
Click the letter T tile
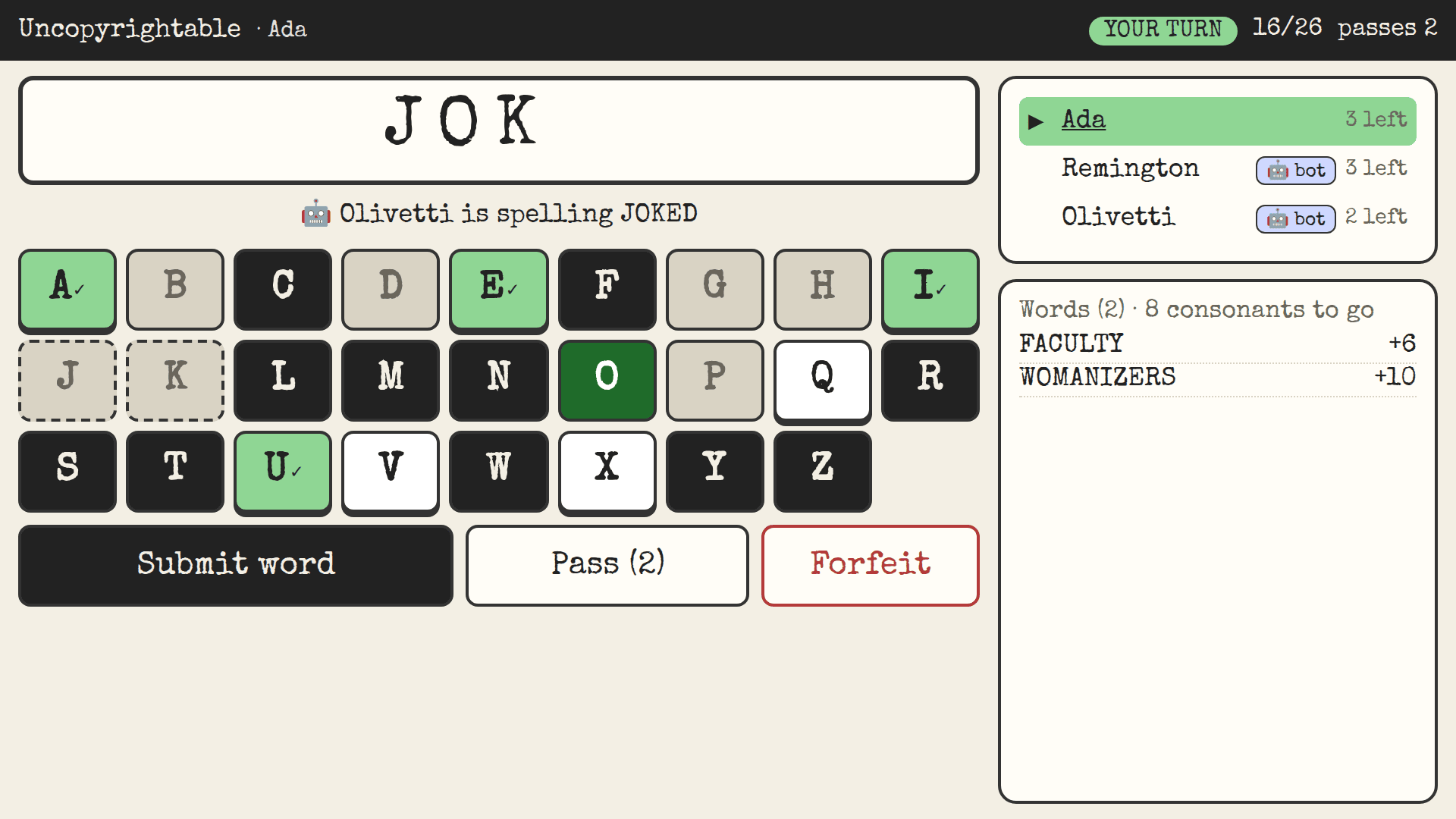pos(175,472)
